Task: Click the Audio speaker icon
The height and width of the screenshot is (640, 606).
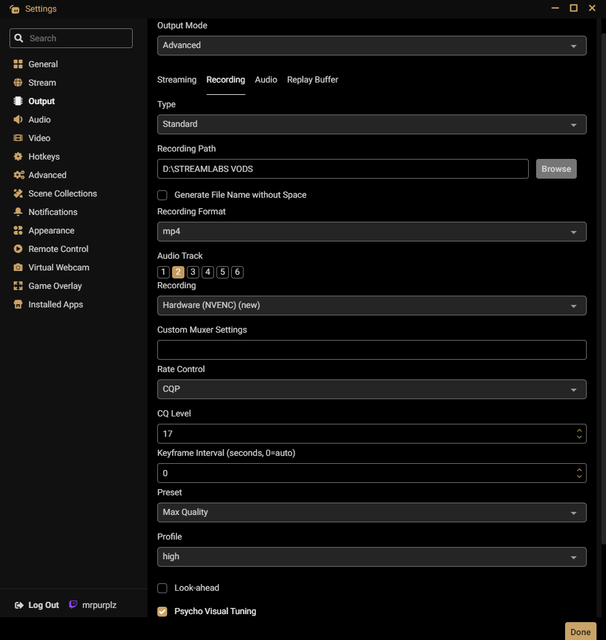Action: [18, 120]
